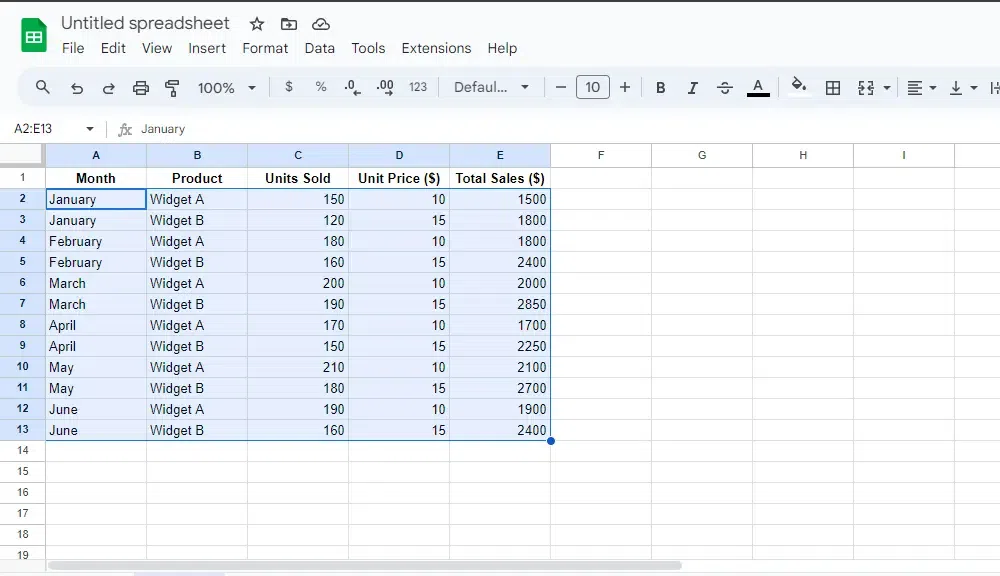Open horizontal align dropdown
Image resolution: width=1000 pixels, height=576 pixels.
tap(921, 88)
